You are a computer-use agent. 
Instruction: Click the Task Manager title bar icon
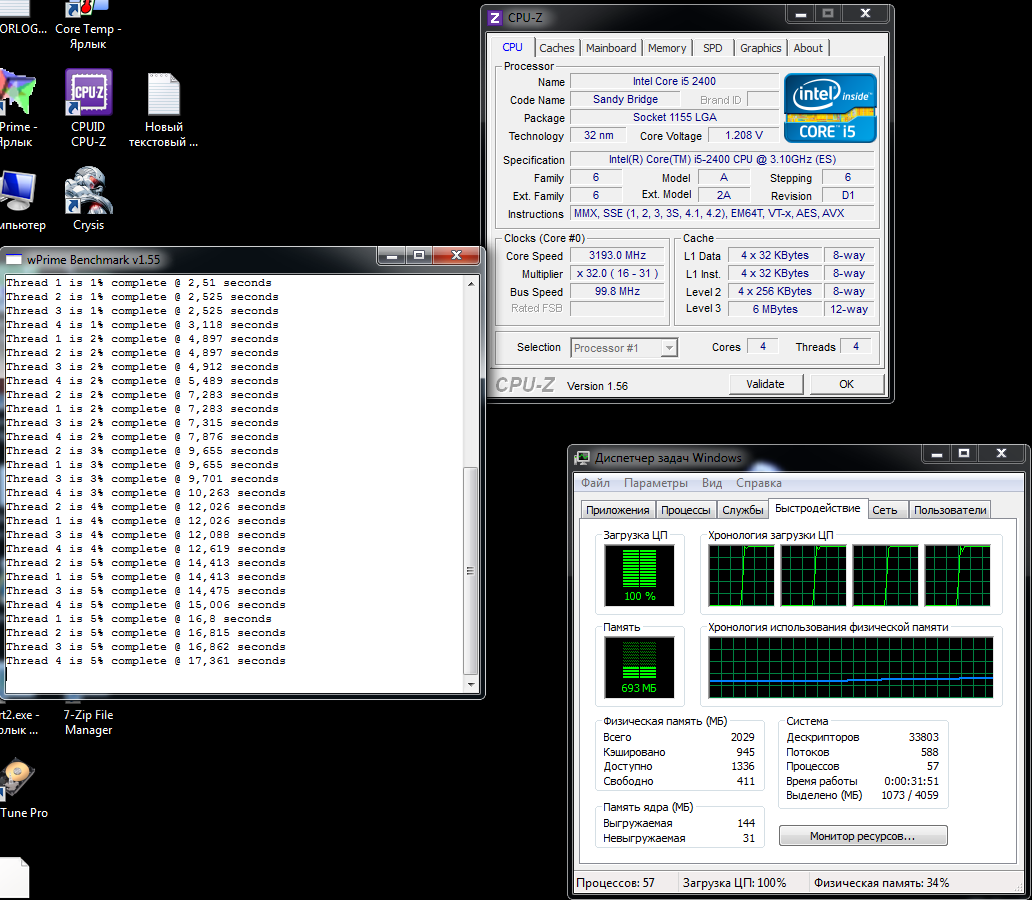tap(582, 458)
